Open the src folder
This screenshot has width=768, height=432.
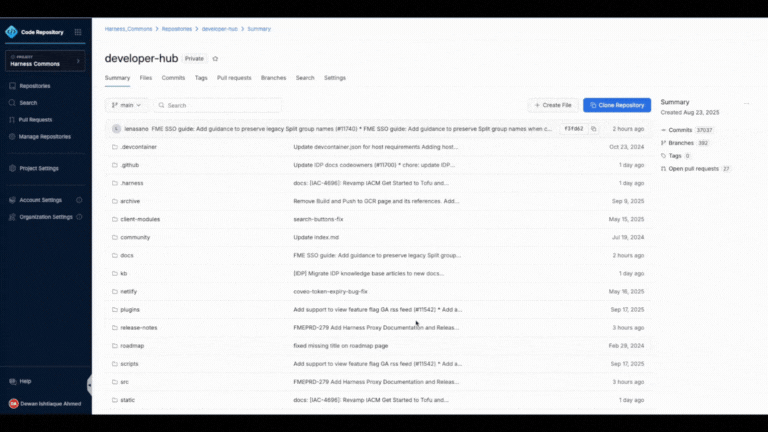tap(124, 382)
